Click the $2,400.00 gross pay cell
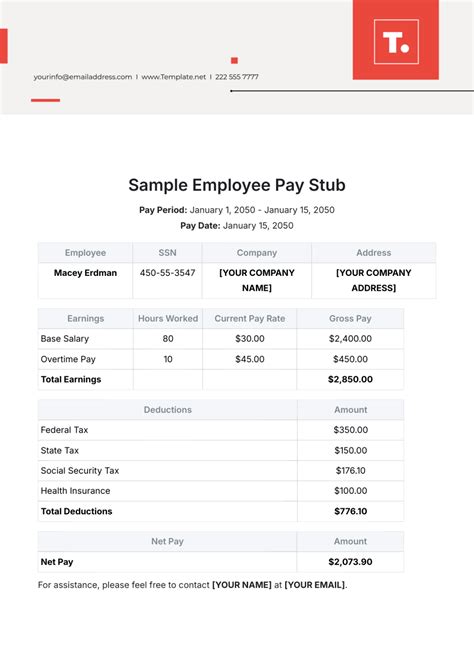This screenshot has width=474, height=671. [x=350, y=339]
